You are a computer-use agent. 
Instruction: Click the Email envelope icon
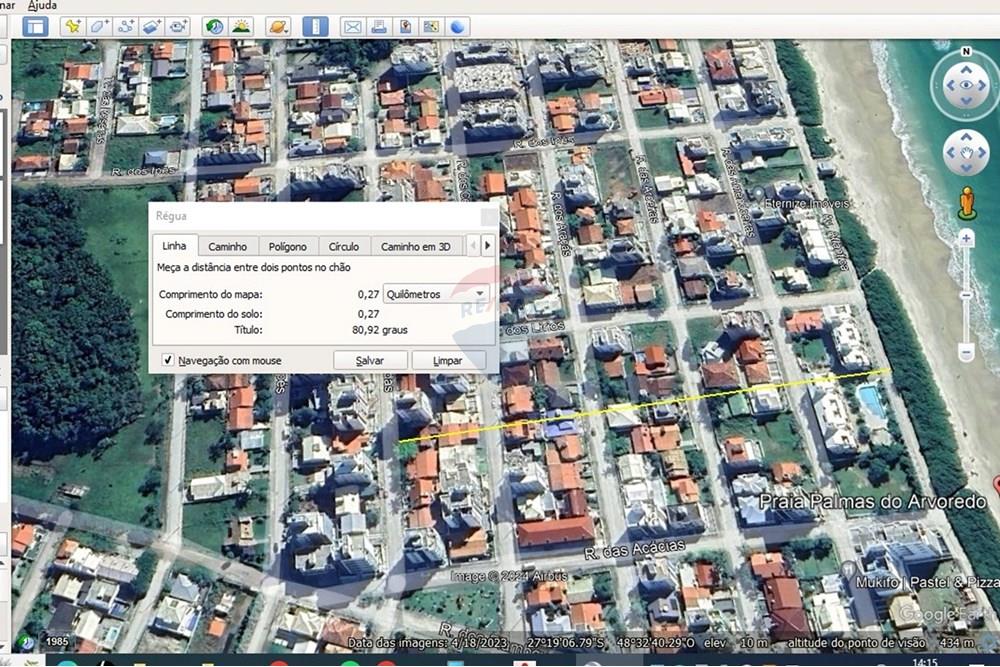pyautogui.click(x=352, y=27)
